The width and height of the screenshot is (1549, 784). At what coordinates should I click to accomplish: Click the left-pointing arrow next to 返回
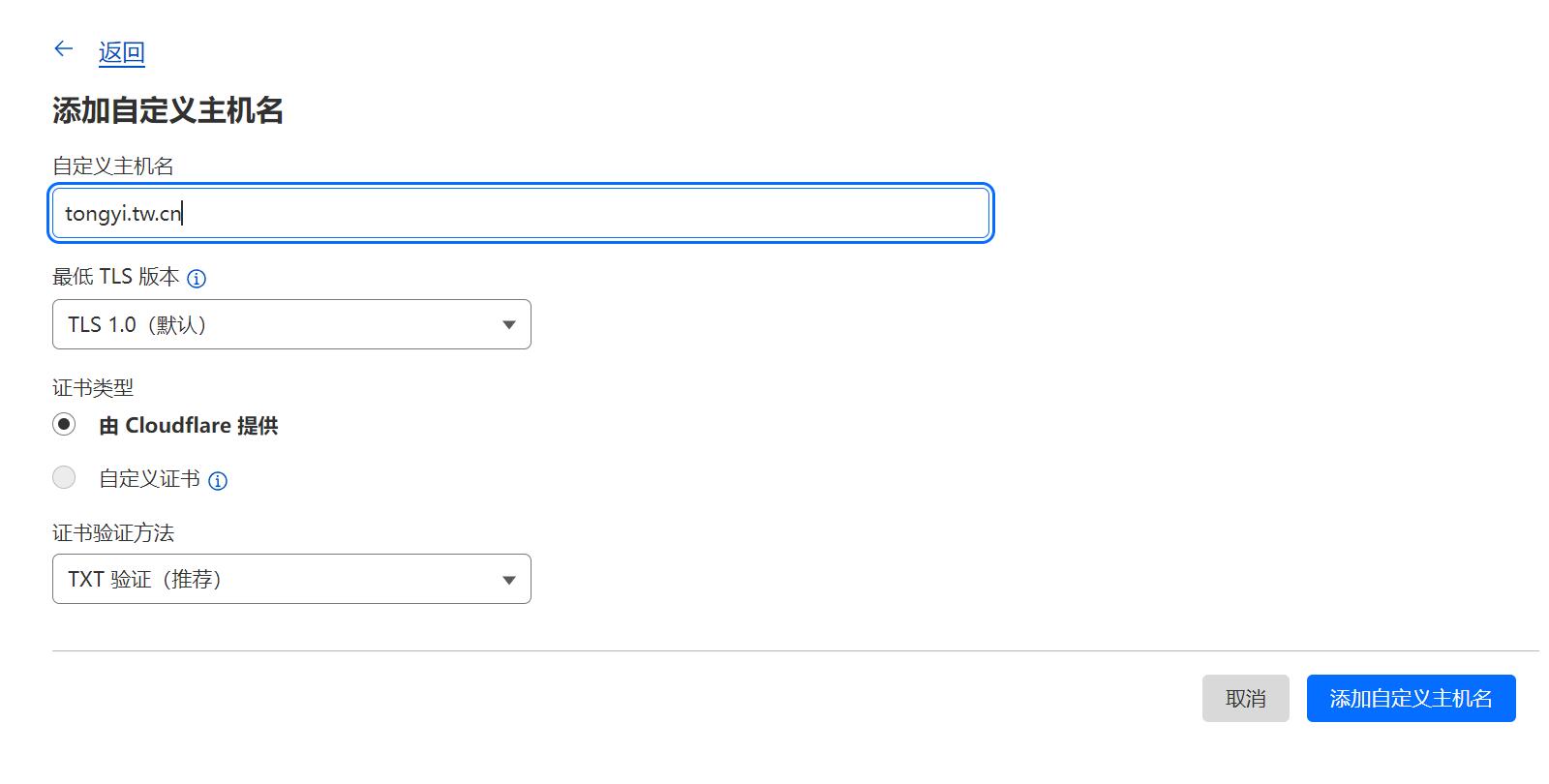[x=63, y=47]
